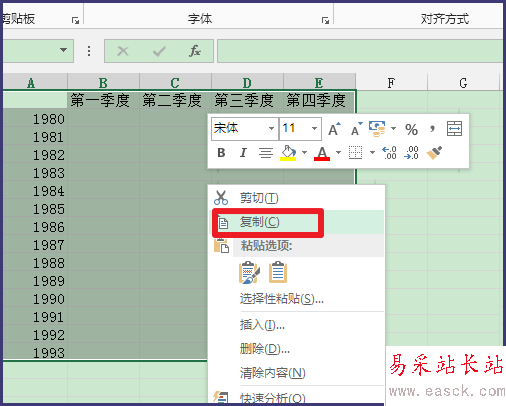
Task: Open 选择性粘贴(S)... dialog
Action: click(296, 299)
